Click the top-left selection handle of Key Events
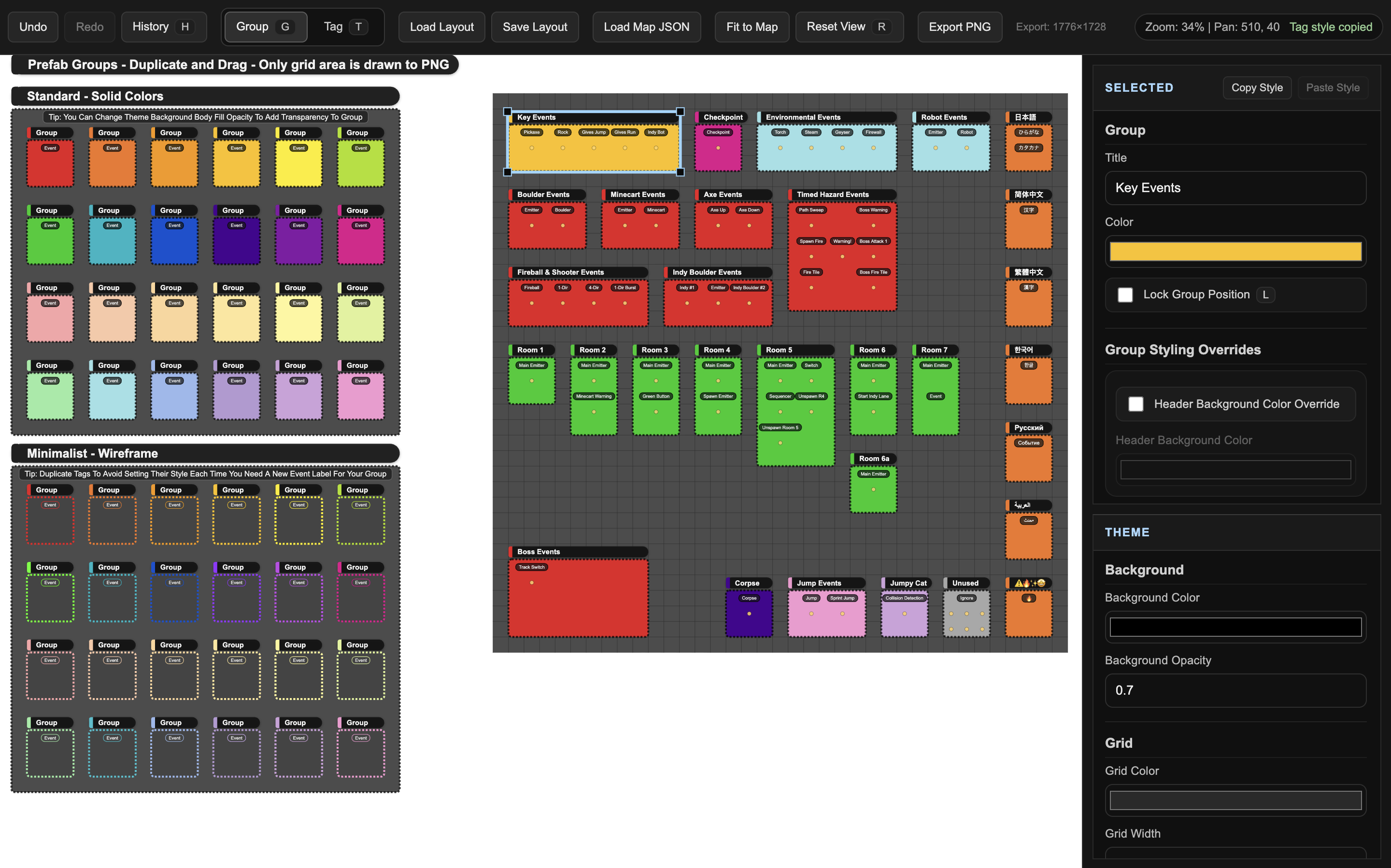 (507, 112)
